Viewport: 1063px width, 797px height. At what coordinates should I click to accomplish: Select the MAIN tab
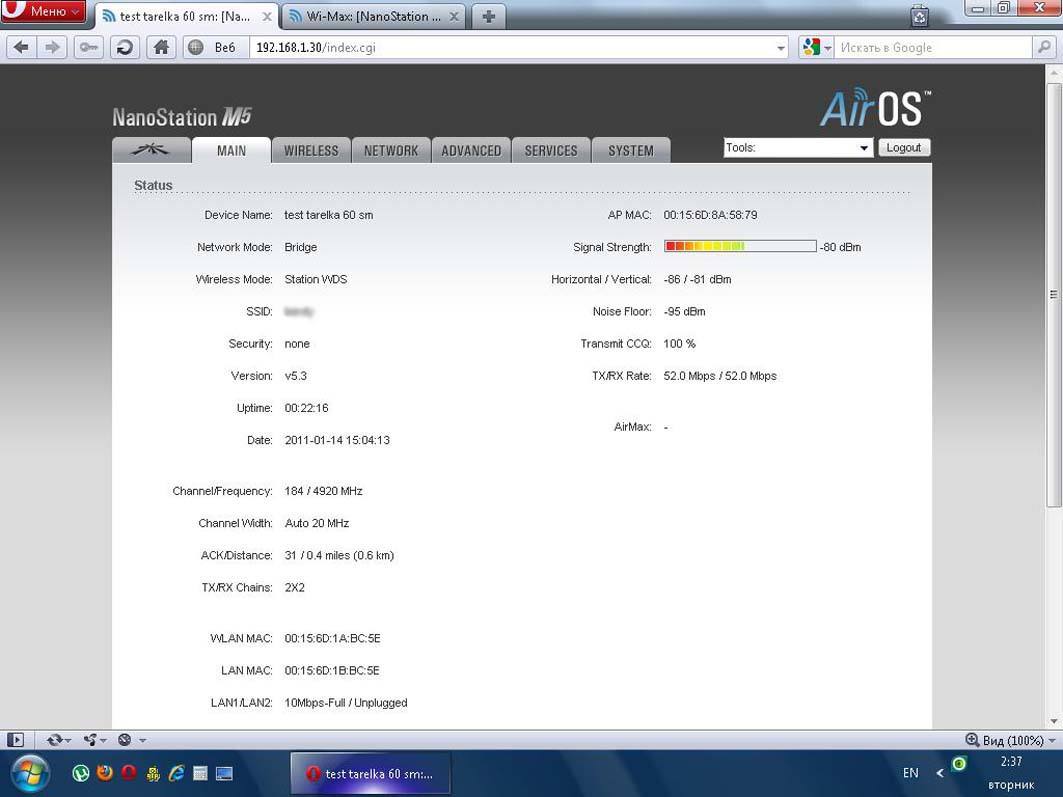231,150
